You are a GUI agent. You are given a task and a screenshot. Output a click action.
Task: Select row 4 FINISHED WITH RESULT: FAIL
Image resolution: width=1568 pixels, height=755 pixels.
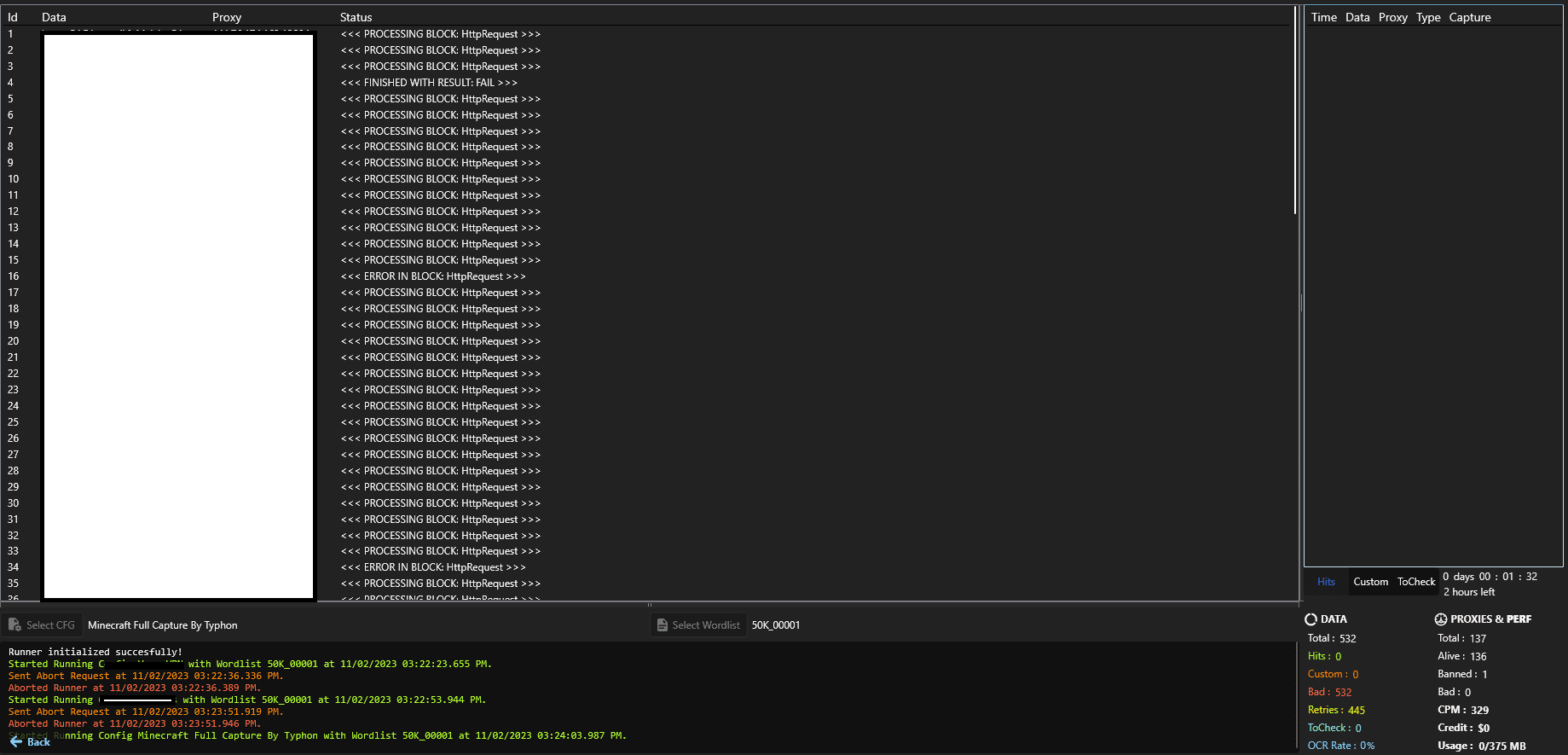[429, 83]
